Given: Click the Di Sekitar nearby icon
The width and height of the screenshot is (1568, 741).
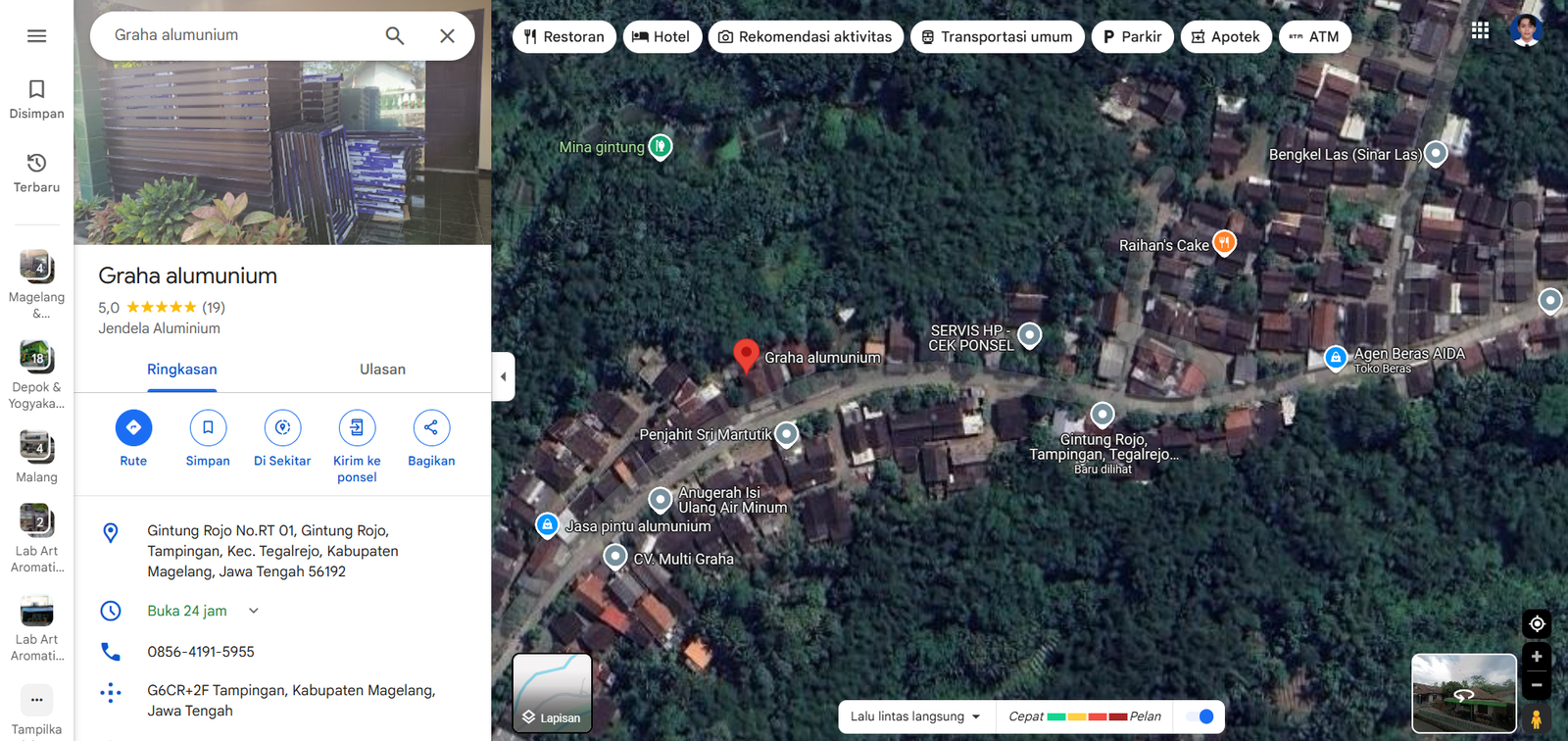Looking at the screenshot, I should click(x=282, y=427).
